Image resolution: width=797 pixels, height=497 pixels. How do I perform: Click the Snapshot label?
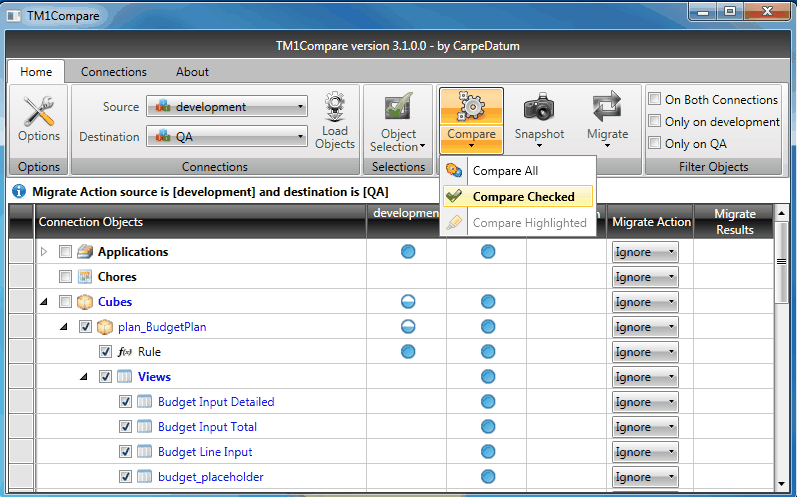(539, 134)
